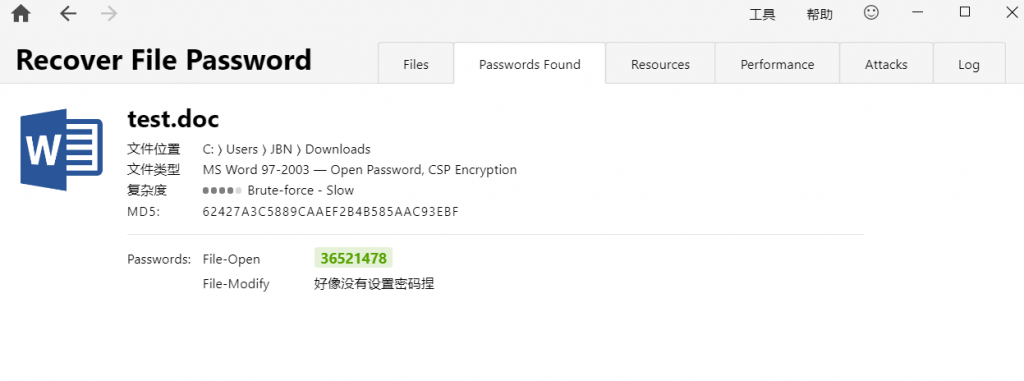Click the forward arrow navigation icon
Screen dimensions: 1024x381
(x=109, y=14)
